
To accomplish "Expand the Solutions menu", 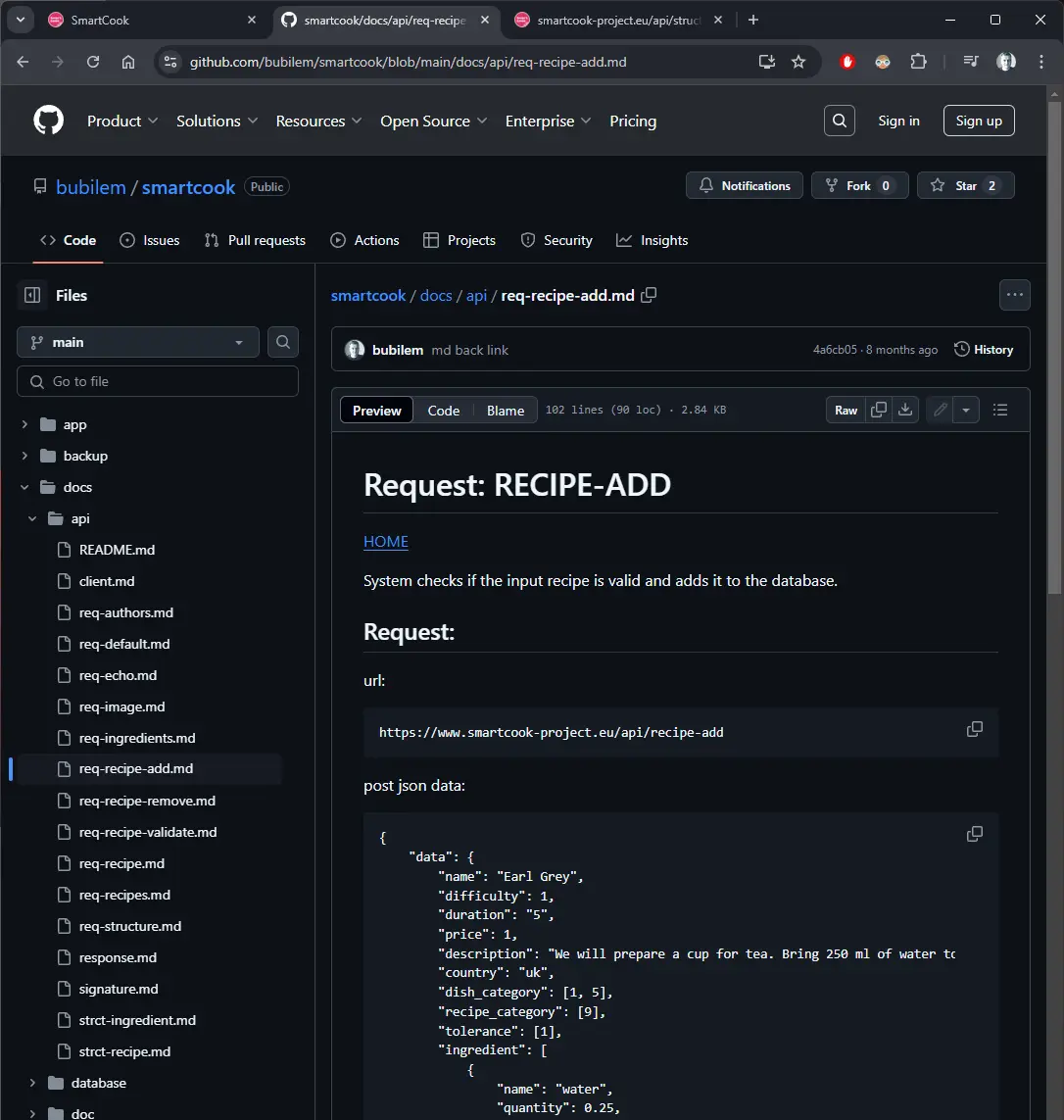I will click(218, 121).
